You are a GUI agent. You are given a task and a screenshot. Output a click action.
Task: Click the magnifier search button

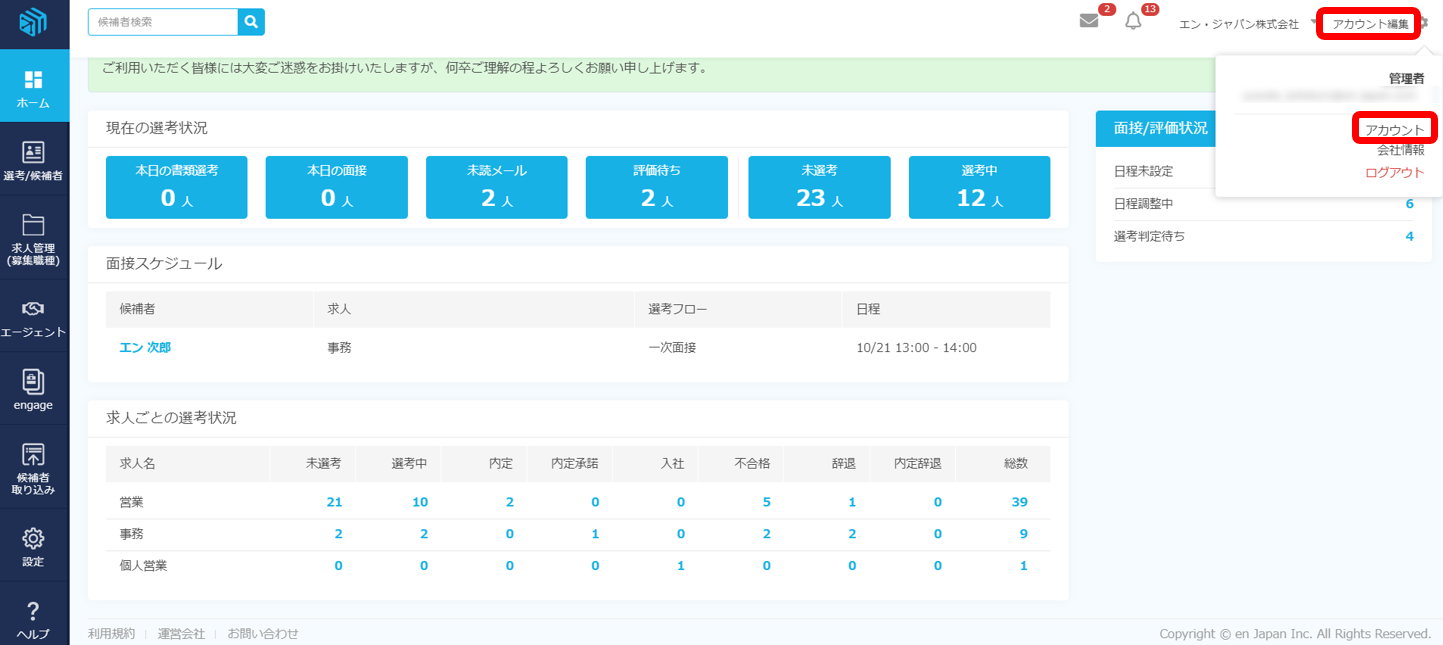pos(251,21)
